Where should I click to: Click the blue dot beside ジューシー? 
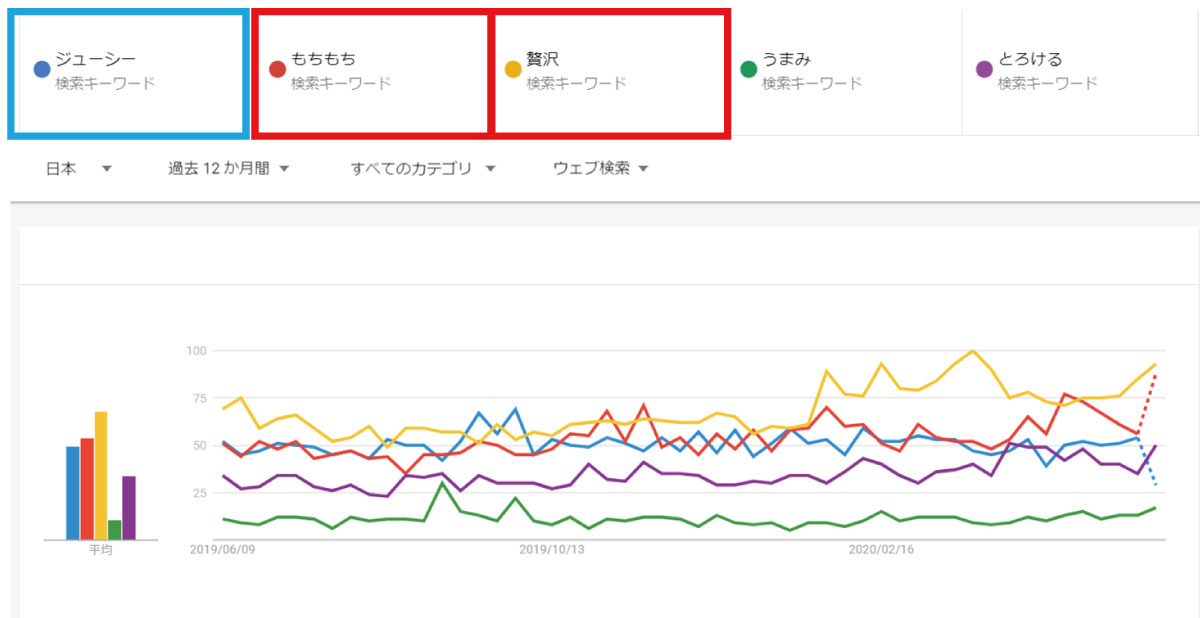tap(42, 70)
